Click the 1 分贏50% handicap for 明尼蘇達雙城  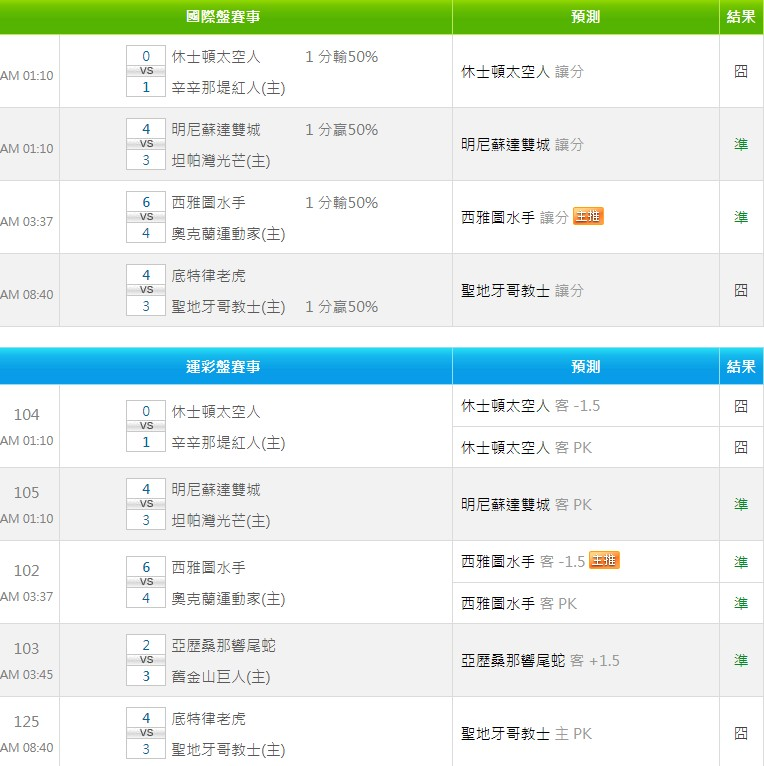341,129
